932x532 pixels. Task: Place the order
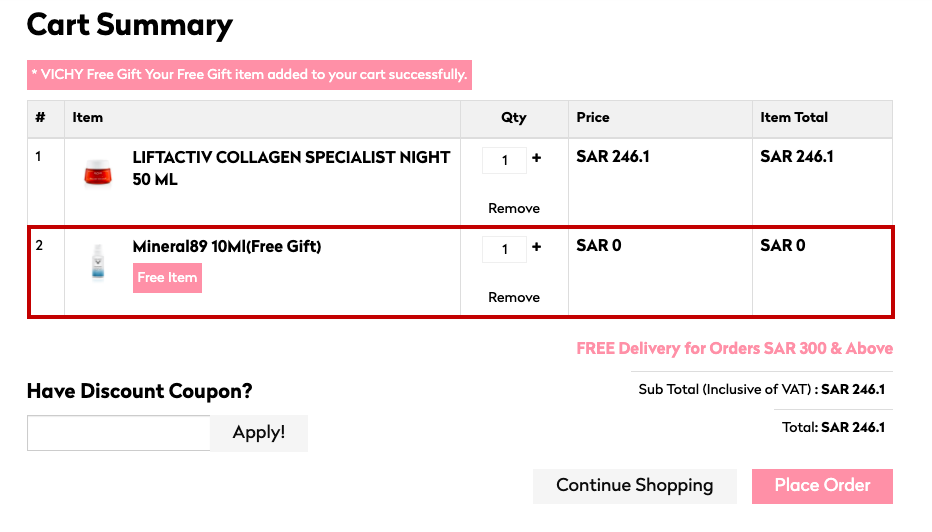click(x=822, y=486)
